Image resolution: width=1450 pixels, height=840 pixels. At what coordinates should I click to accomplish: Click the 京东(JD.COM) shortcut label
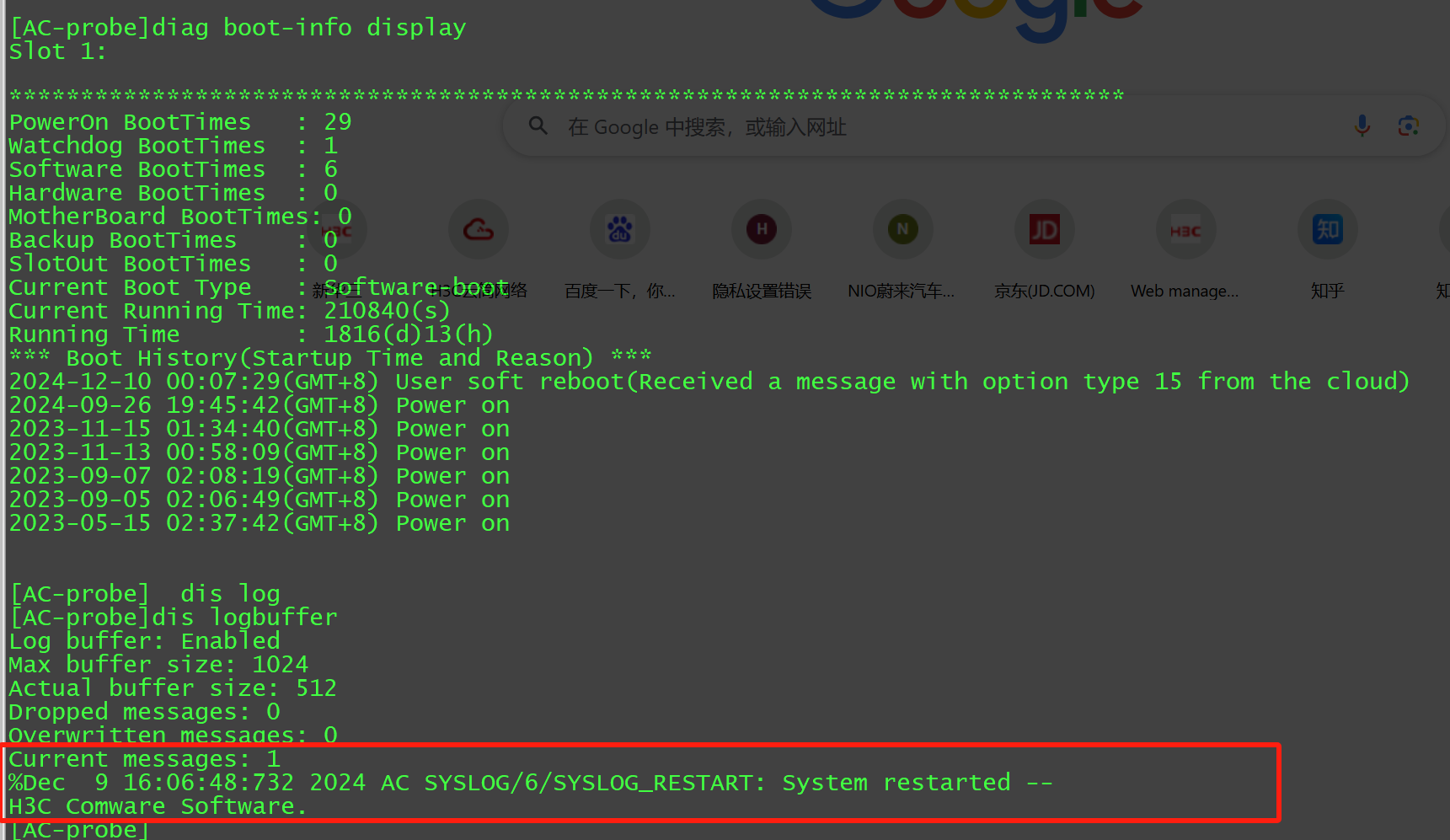pyautogui.click(x=1045, y=291)
